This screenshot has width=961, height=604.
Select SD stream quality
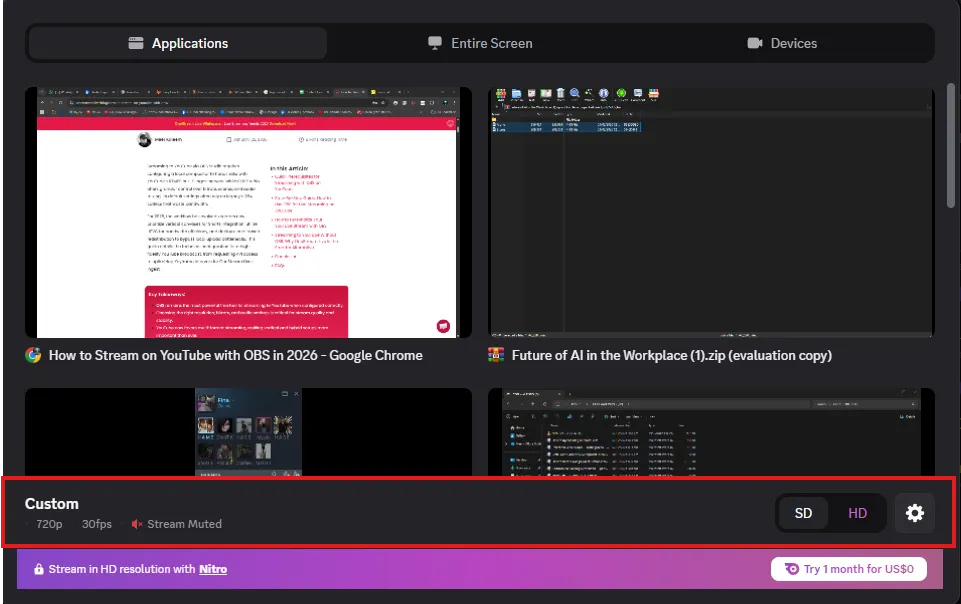[x=803, y=513]
